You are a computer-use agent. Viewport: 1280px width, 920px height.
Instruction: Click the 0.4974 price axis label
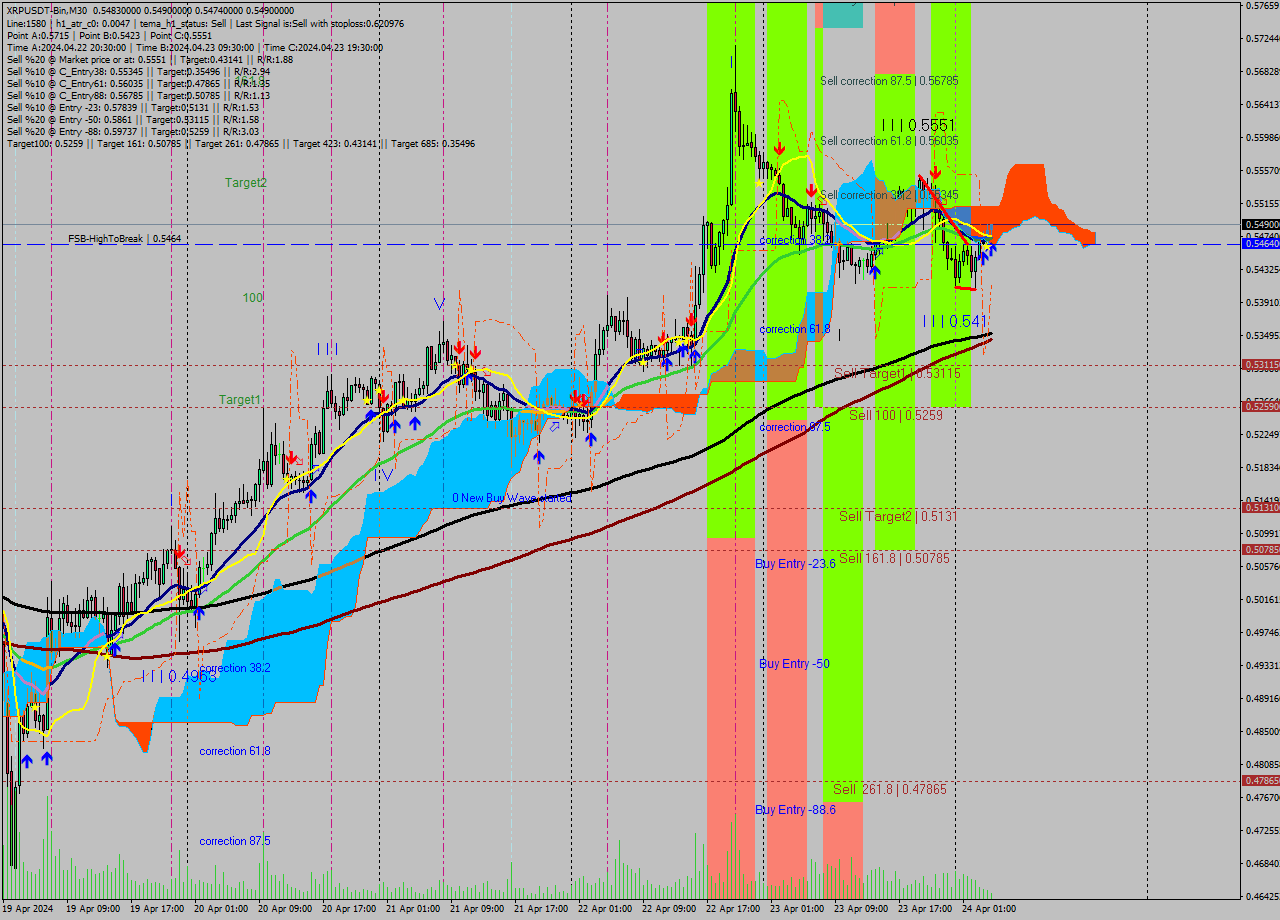pos(1262,633)
